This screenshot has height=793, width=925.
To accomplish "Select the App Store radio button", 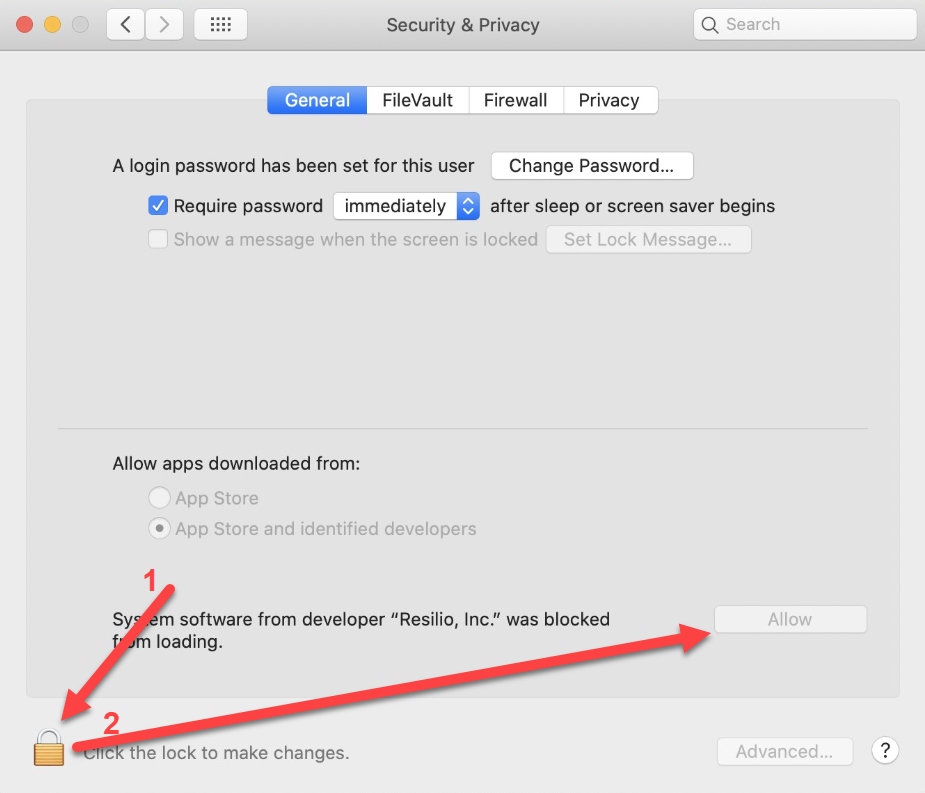I will (159, 498).
